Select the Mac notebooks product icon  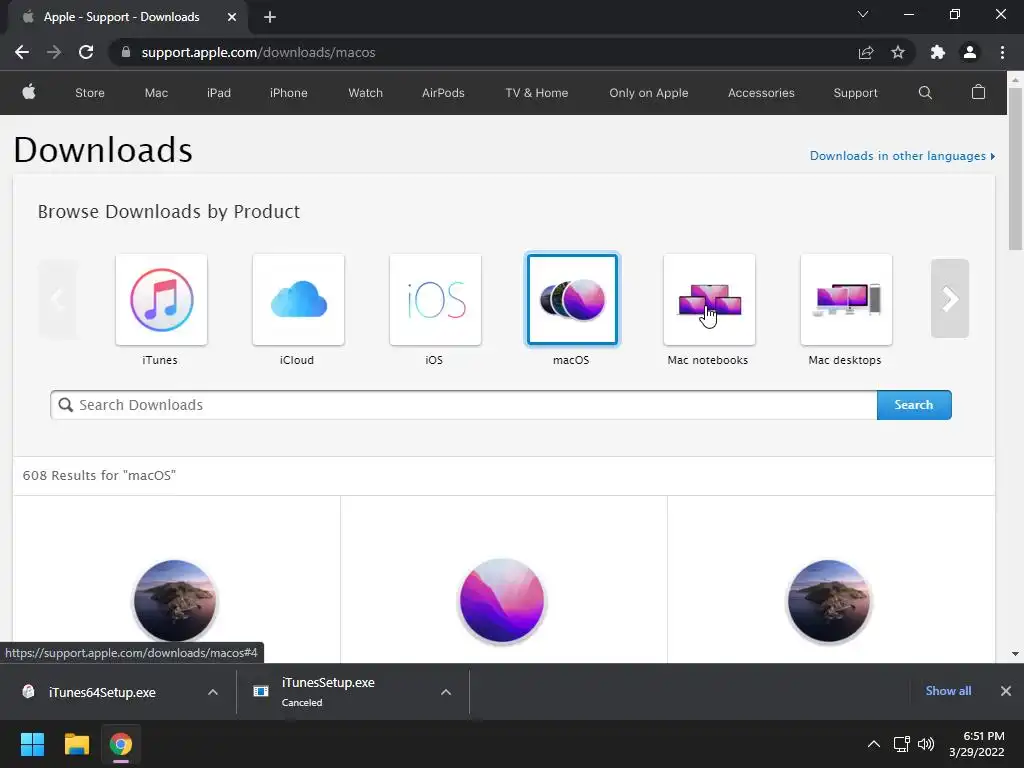(709, 300)
